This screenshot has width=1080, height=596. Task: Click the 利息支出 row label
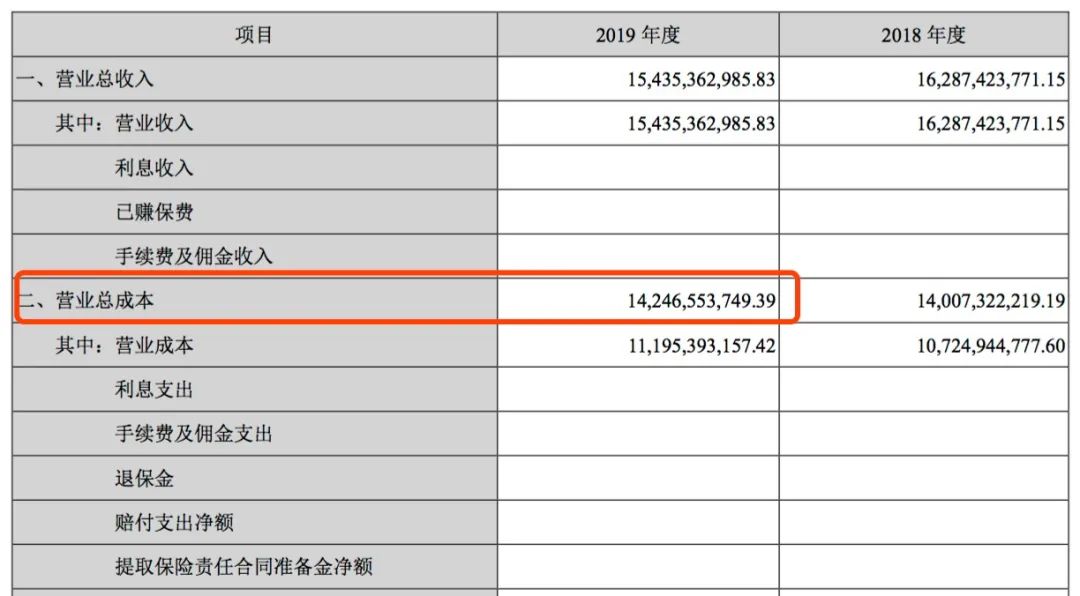154,389
